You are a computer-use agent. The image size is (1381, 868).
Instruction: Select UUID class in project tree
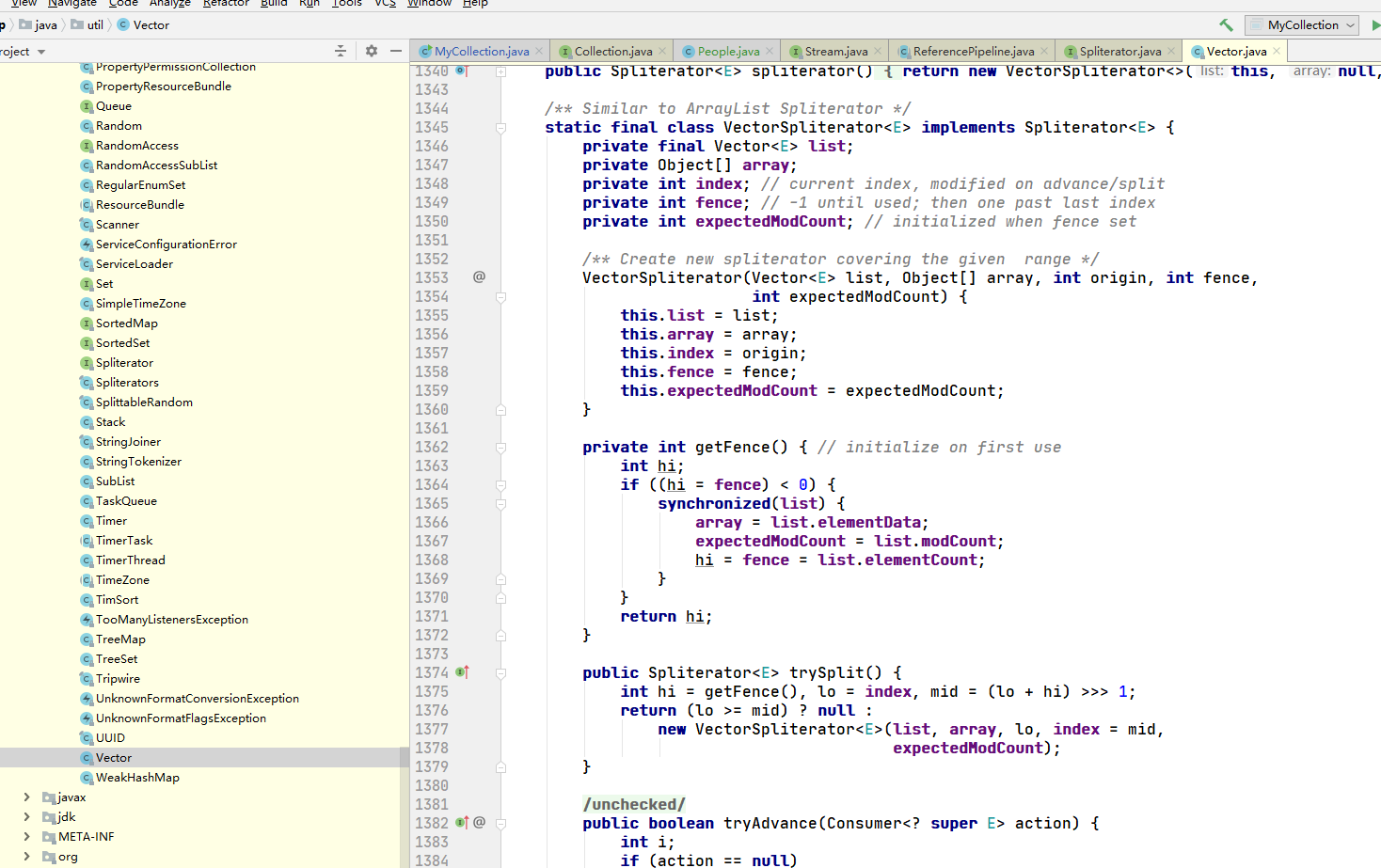(x=110, y=738)
